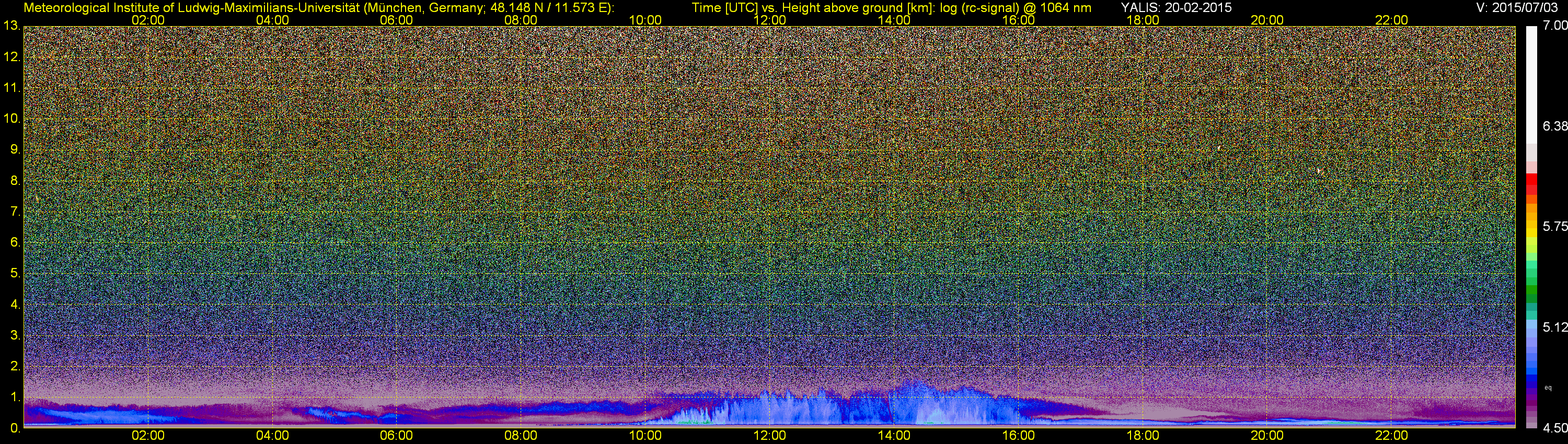
Task: Click the 14:00 label on the top time axis
Action: click(894, 20)
